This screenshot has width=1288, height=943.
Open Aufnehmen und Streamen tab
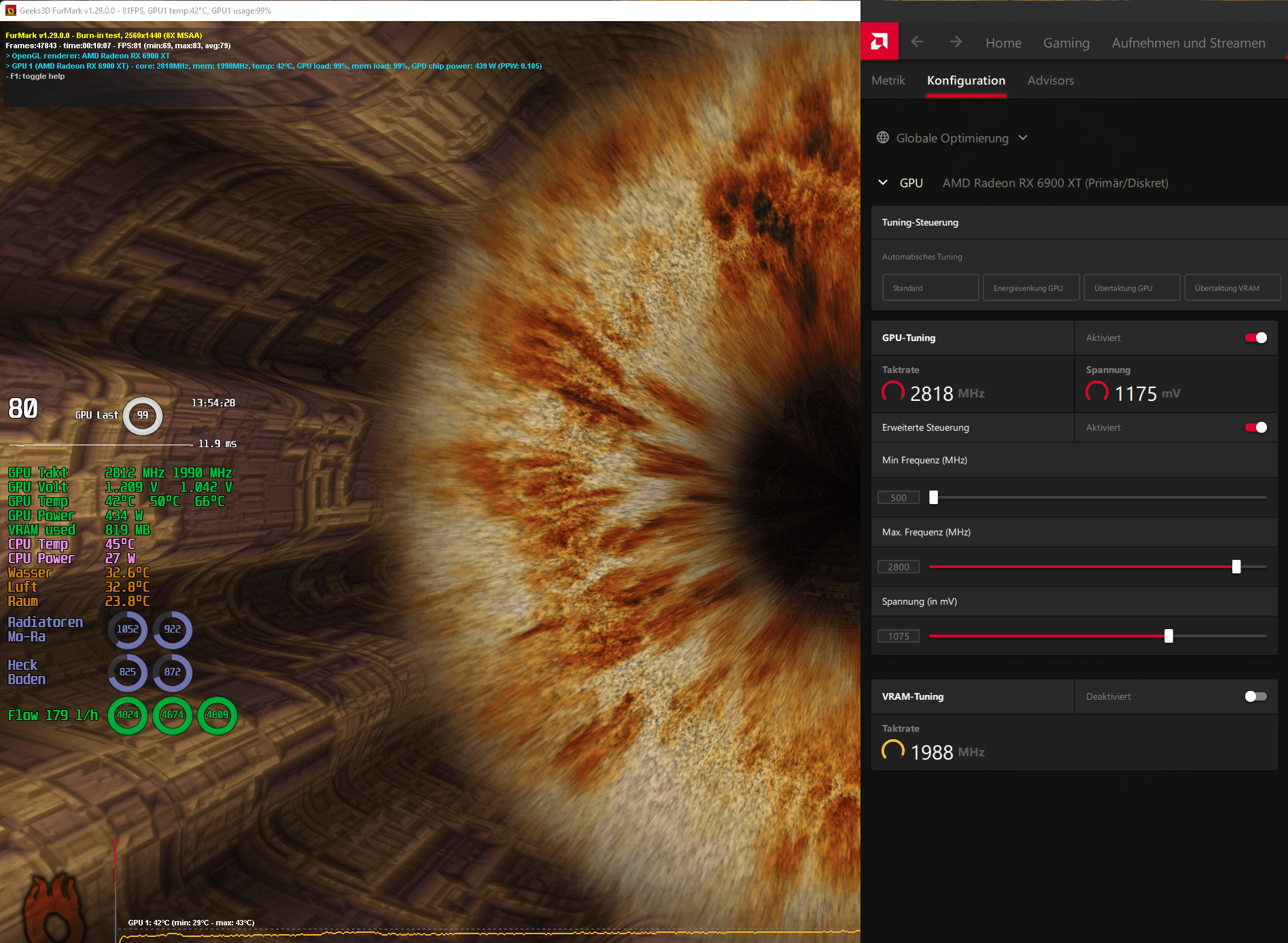(1188, 43)
